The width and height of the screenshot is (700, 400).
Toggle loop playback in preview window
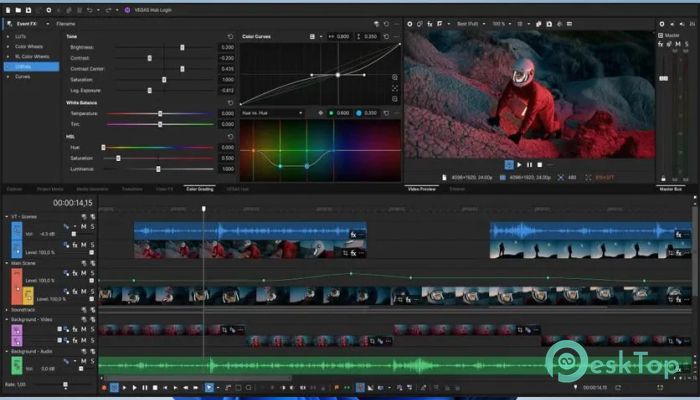(509, 165)
